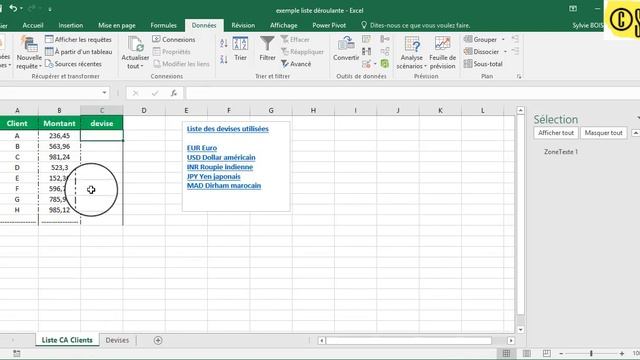Open Data validation icon

click(x=366, y=64)
